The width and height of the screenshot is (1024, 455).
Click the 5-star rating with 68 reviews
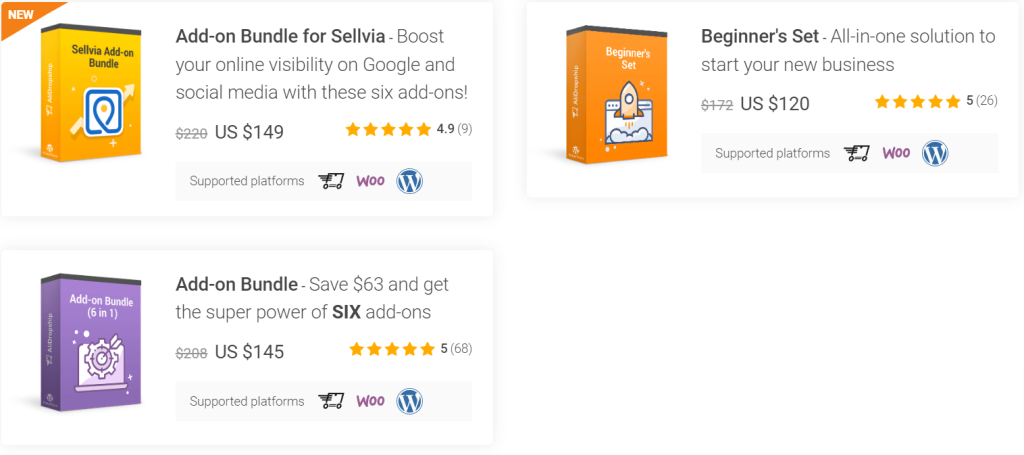pyautogui.click(x=410, y=349)
